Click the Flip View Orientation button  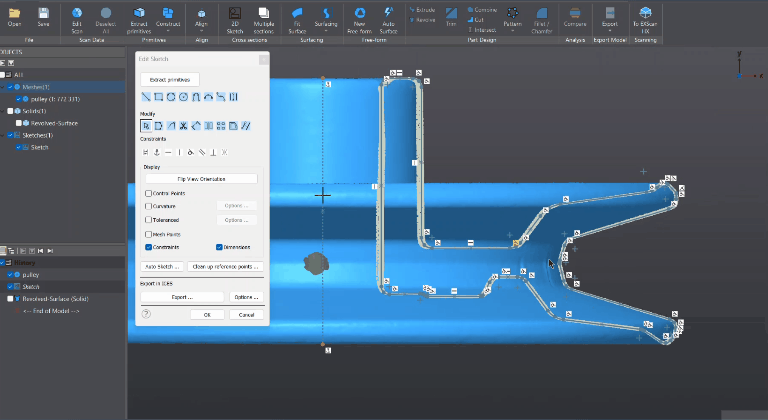click(x=201, y=179)
